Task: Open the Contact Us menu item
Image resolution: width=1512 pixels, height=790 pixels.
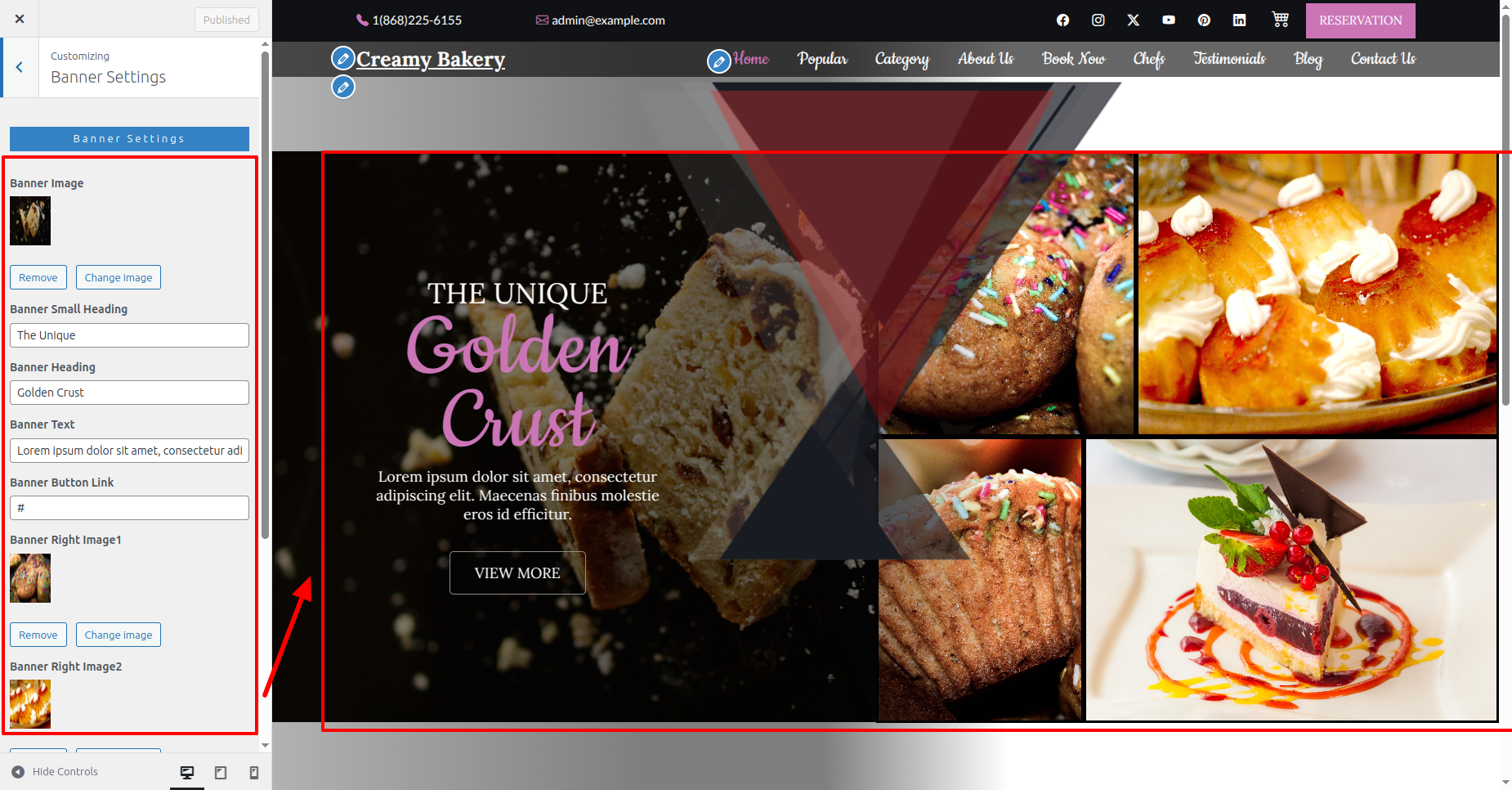Action: (x=1383, y=59)
